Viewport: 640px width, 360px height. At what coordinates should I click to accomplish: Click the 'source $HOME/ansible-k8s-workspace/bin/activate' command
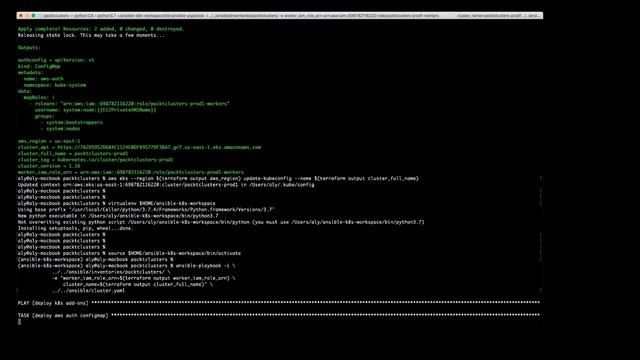174,253
